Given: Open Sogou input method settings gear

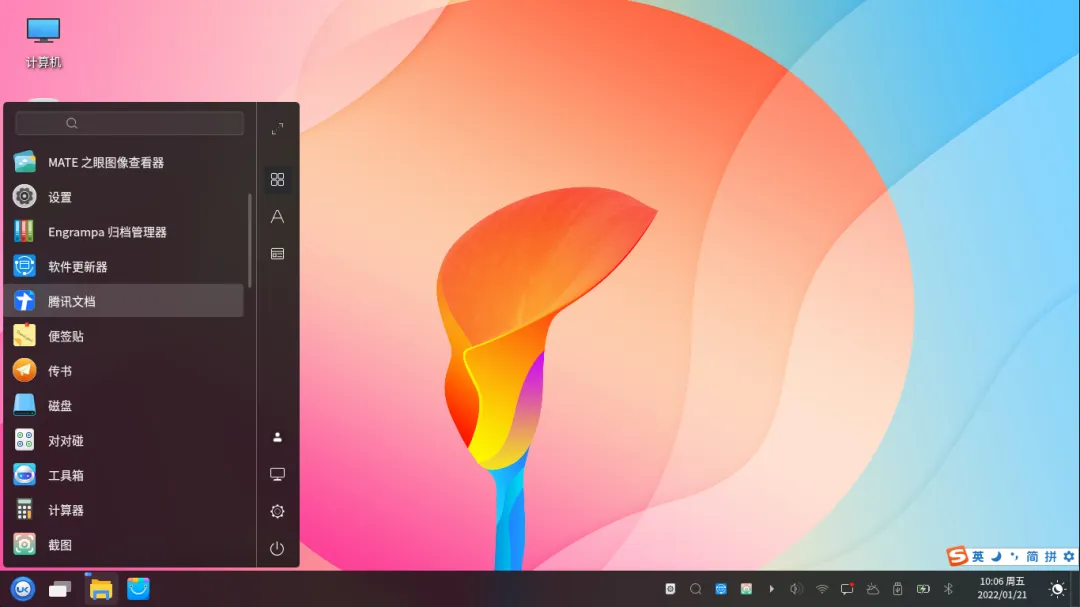Looking at the screenshot, I should (1068, 557).
